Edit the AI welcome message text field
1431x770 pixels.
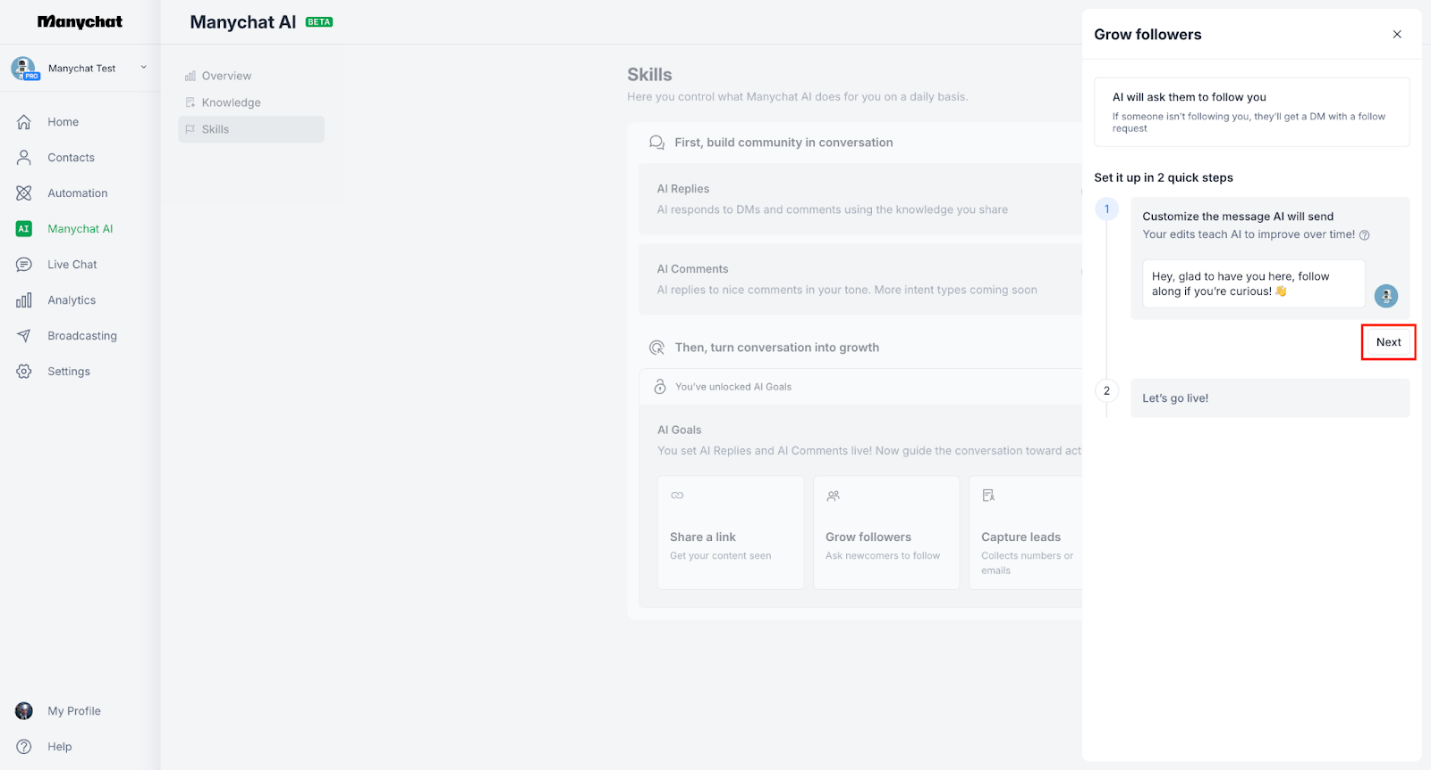coord(1252,283)
